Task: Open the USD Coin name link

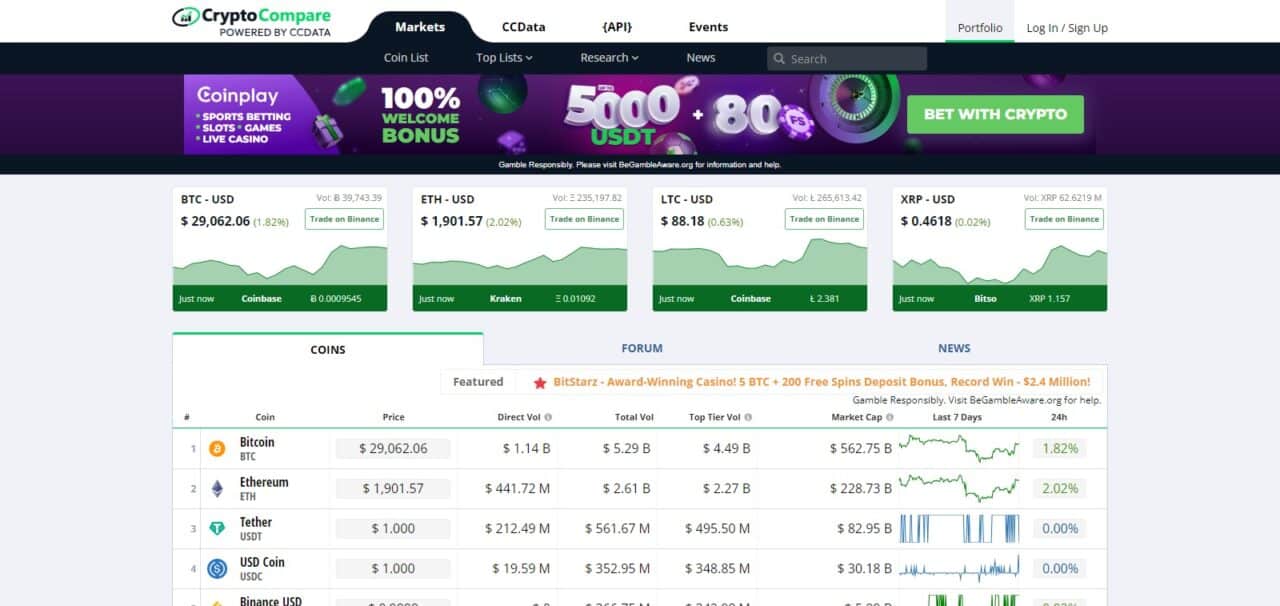Action: [262, 562]
